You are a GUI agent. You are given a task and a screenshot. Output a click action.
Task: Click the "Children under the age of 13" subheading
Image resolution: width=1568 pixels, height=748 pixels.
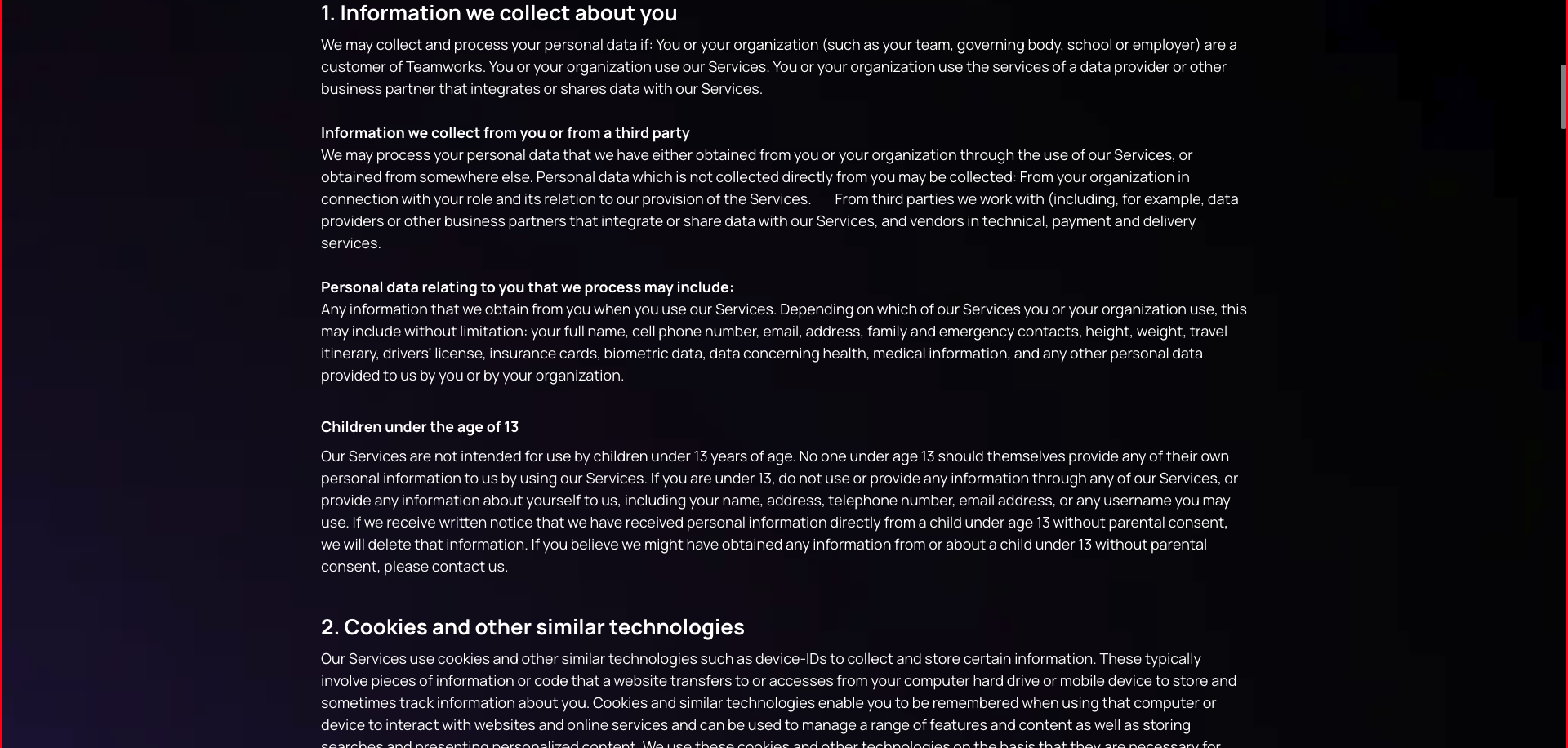click(419, 427)
